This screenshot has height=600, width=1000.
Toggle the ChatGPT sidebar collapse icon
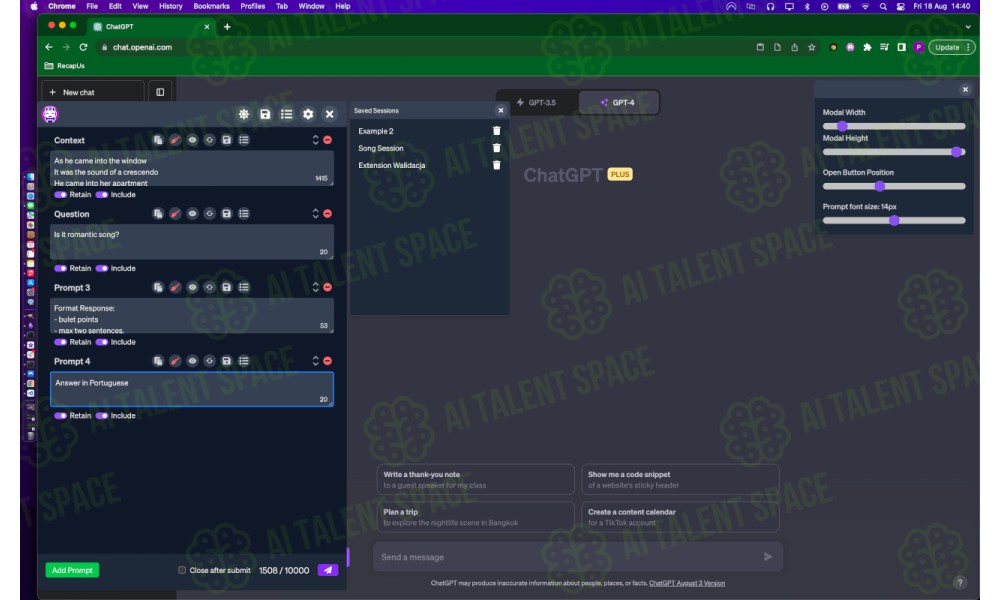(x=160, y=92)
